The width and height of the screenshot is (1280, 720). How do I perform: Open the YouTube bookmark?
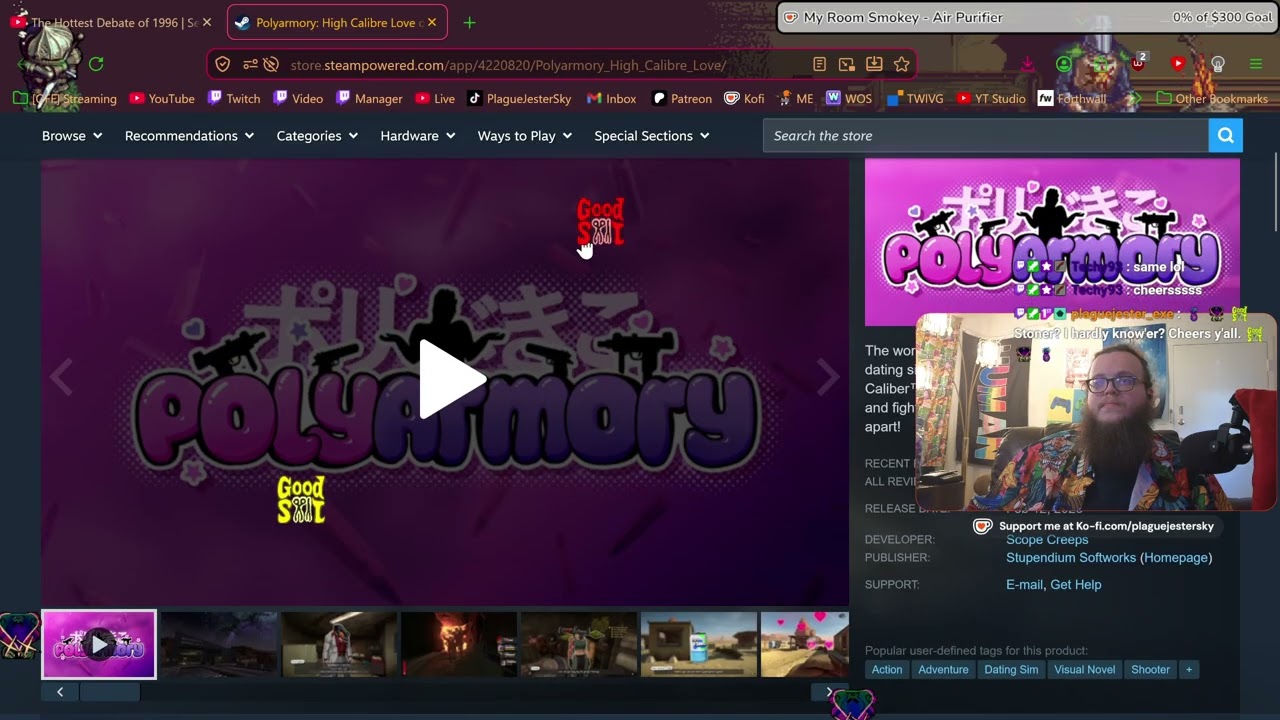[162, 98]
